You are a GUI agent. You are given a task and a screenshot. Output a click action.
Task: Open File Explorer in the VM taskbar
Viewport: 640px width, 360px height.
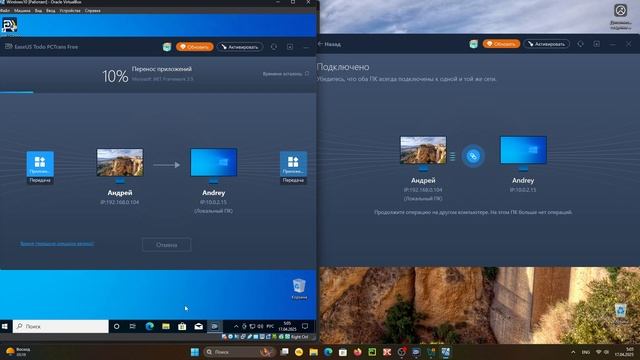166,327
